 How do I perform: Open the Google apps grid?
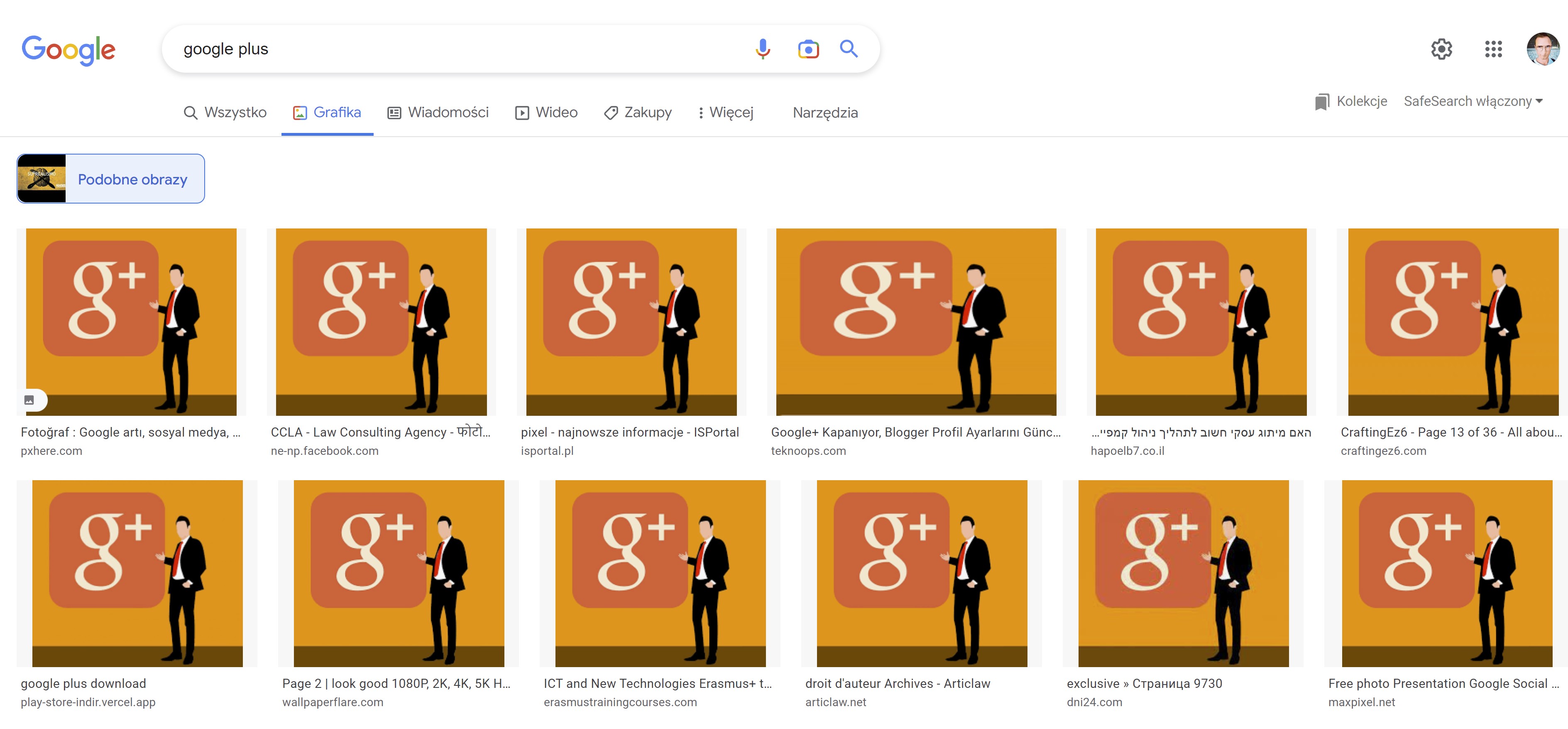pyautogui.click(x=1493, y=49)
